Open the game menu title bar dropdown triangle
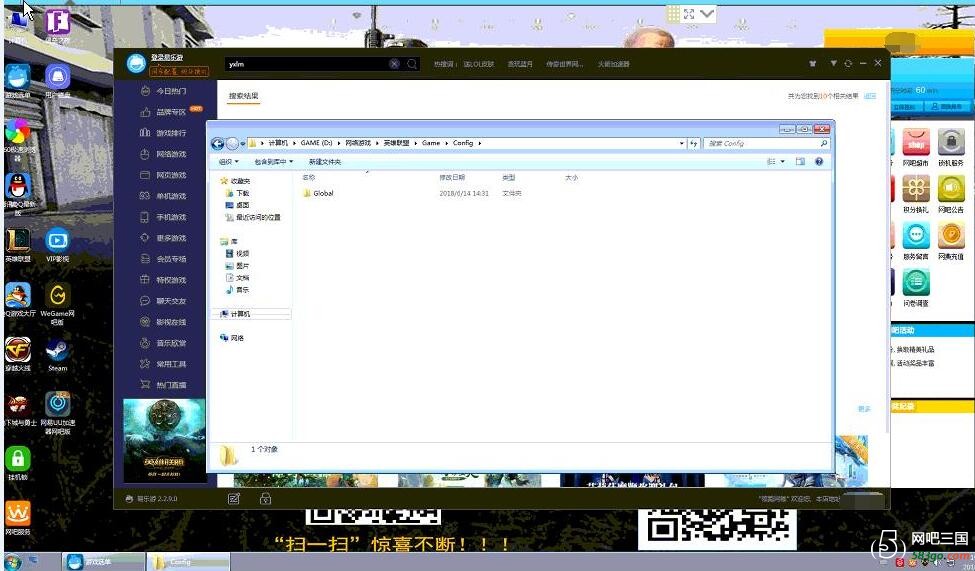 [833, 63]
